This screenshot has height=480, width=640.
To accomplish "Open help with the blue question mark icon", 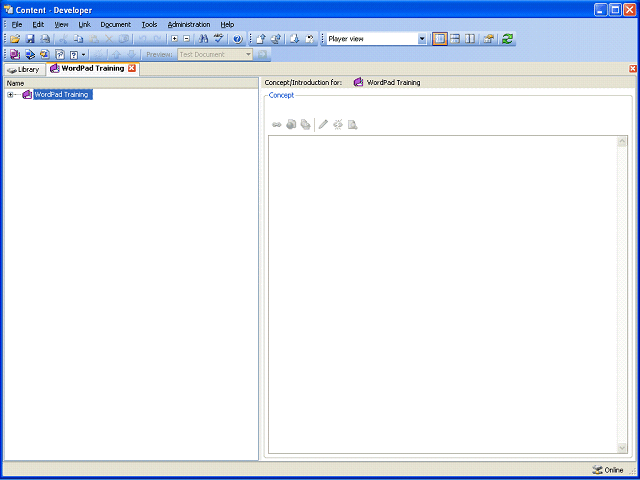I will (238, 39).
